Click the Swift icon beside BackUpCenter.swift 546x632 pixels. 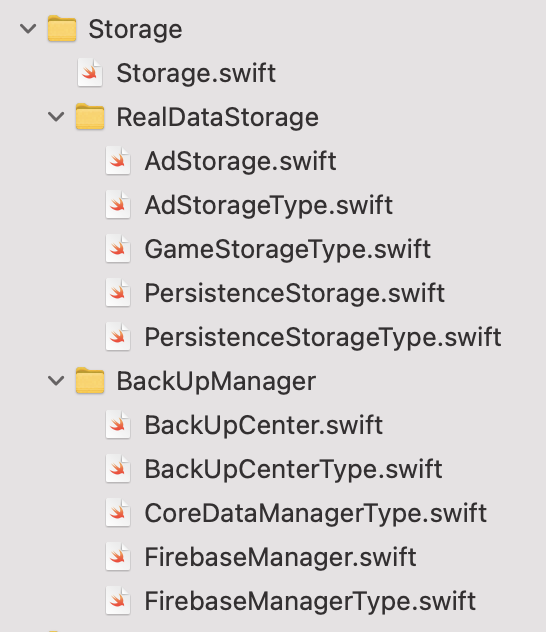118,425
